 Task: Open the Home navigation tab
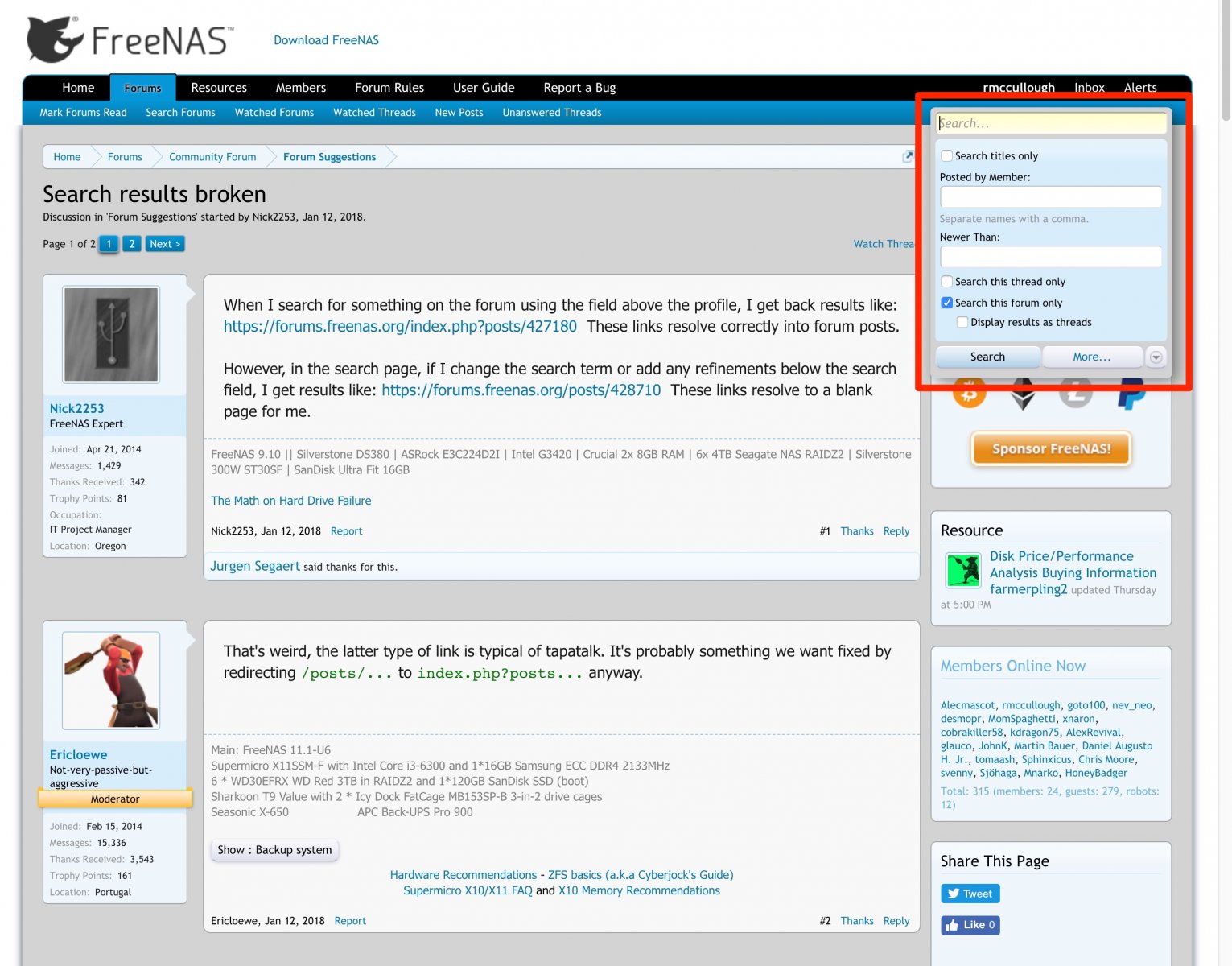[x=78, y=88]
